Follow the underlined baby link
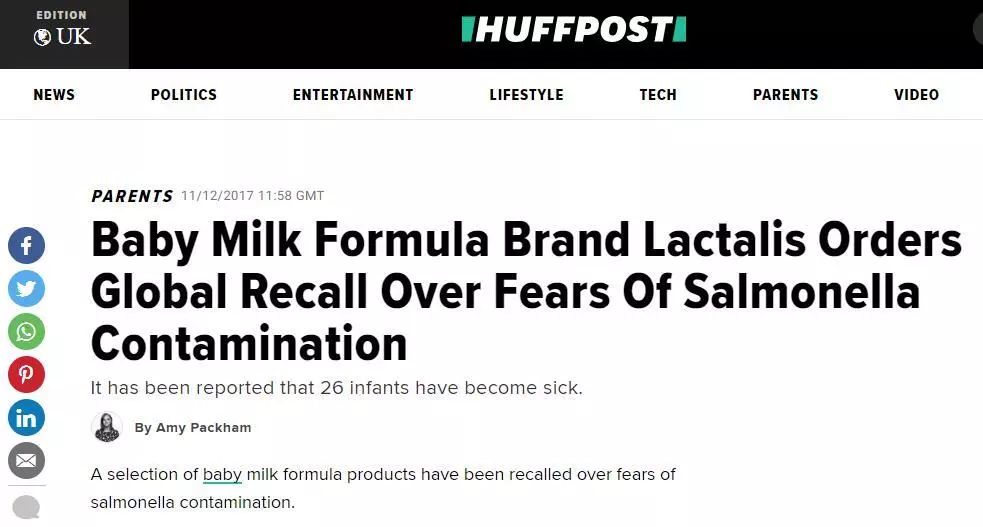The width and height of the screenshot is (983, 527). click(x=222, y=474)
